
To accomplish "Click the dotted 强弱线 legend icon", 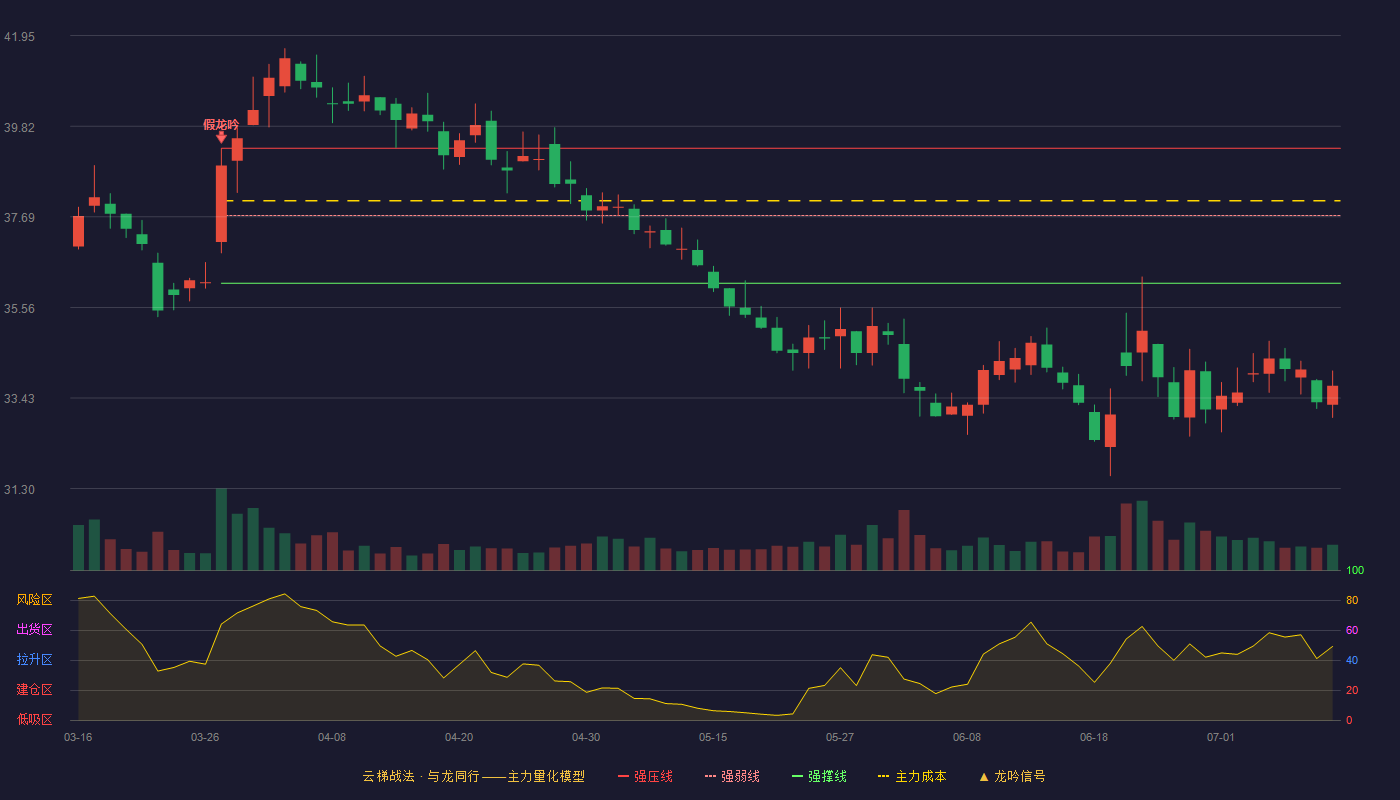I will (x=711, y=776).
